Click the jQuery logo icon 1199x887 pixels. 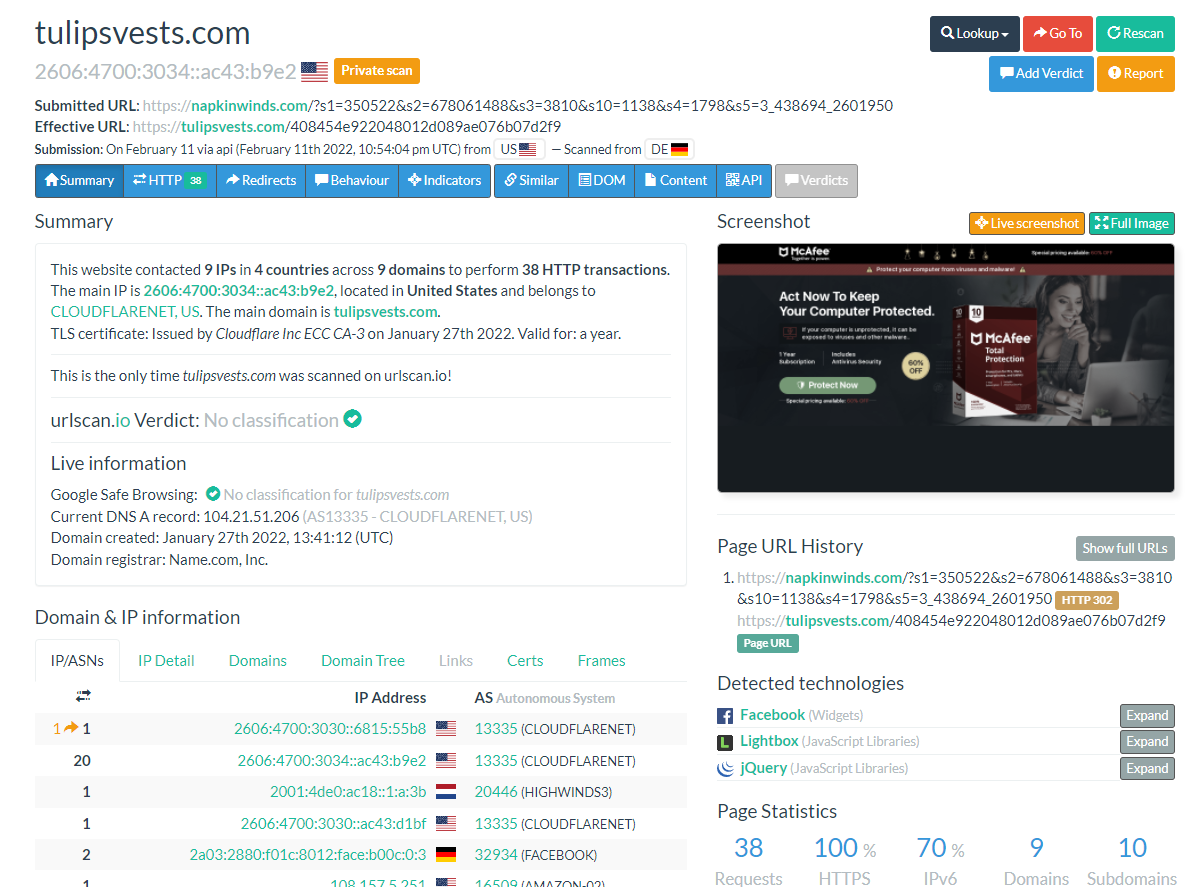[726, 769]
